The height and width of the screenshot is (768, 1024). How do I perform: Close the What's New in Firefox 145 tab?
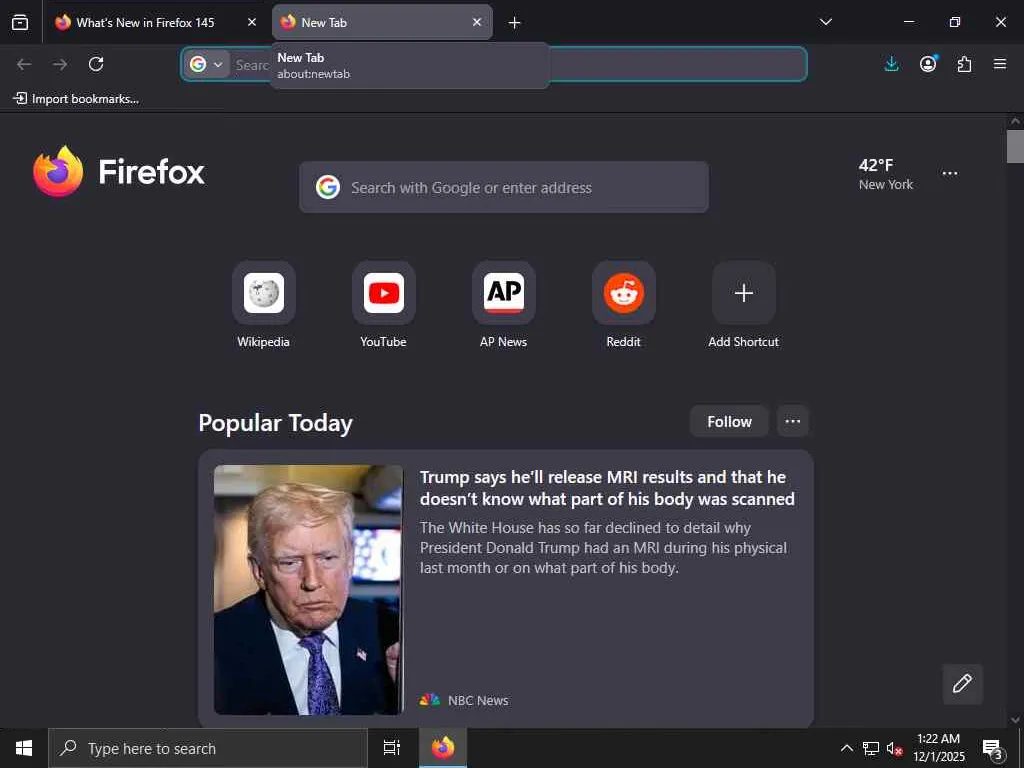click(x=251, y=22)
